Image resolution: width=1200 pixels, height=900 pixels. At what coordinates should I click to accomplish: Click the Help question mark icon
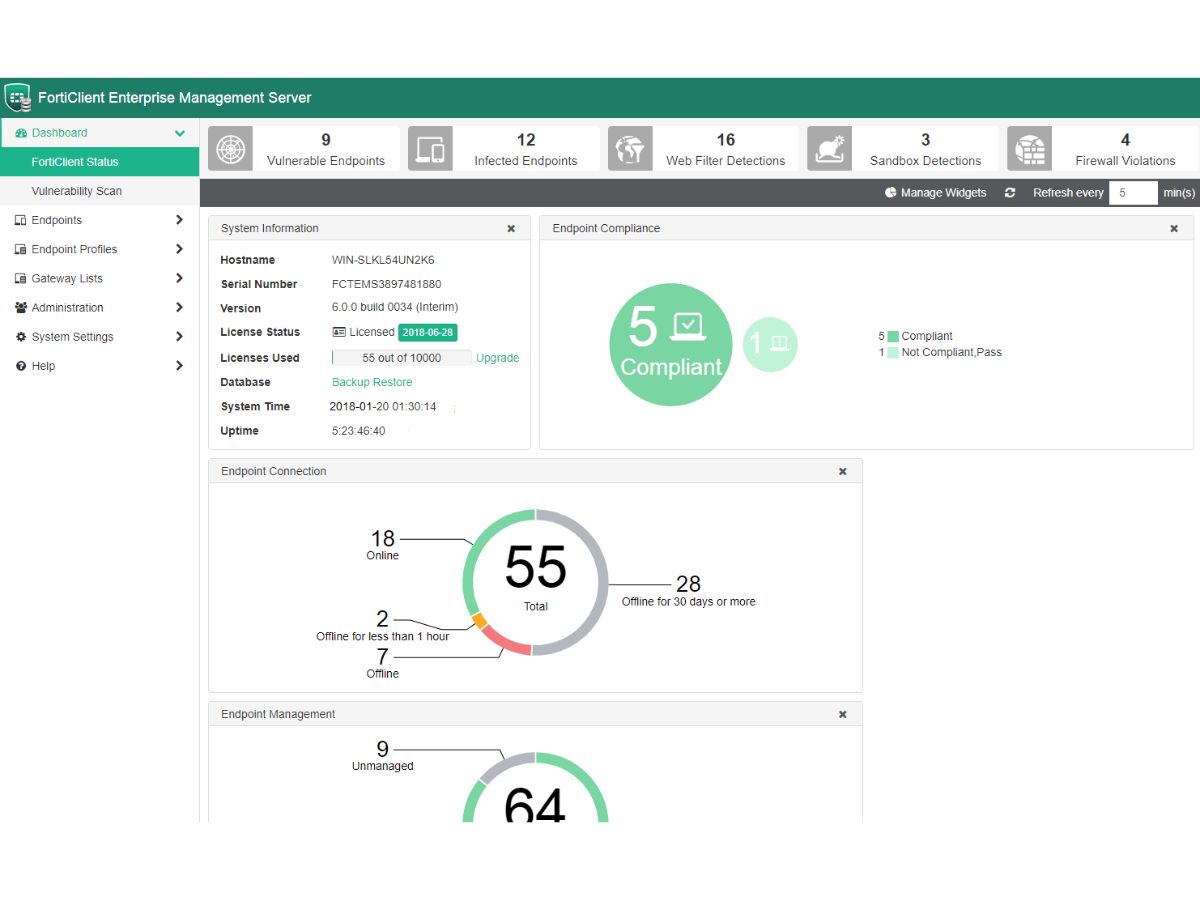(21, 366)
